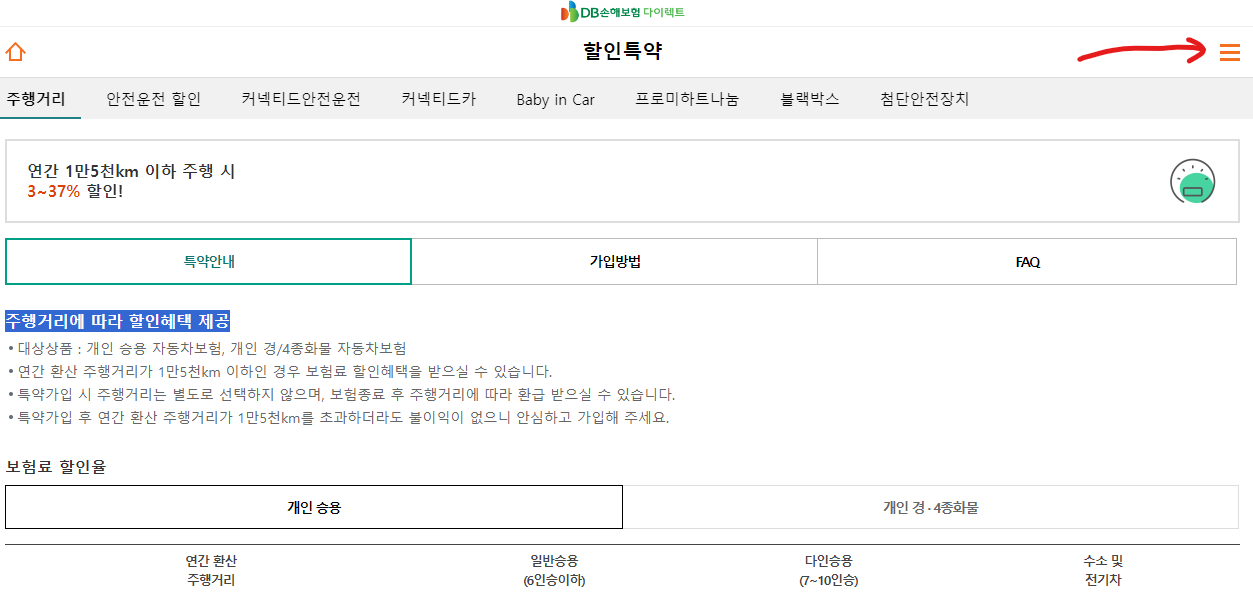
Task: Open the FAQ section tab
Action: pyautogui.click(x=1027, y=262)
